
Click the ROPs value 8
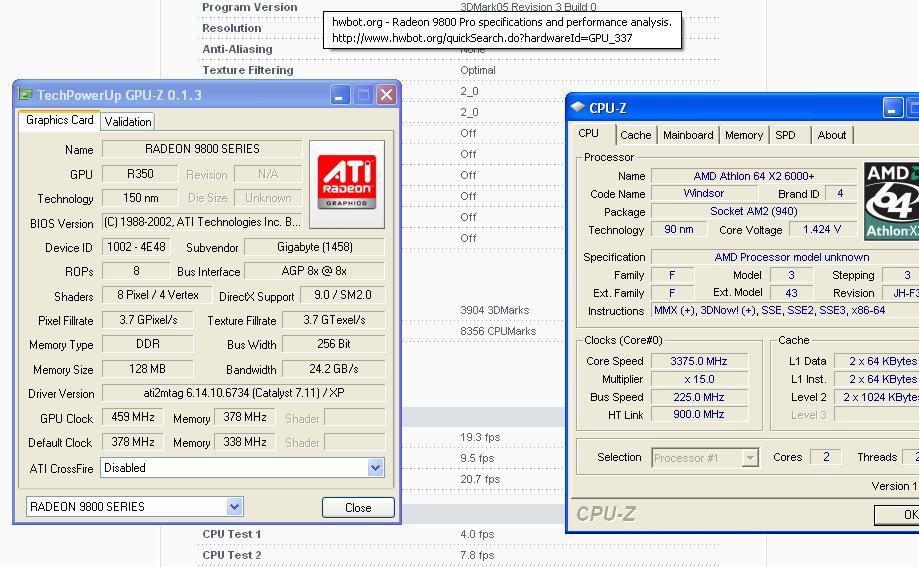[136, 271]
